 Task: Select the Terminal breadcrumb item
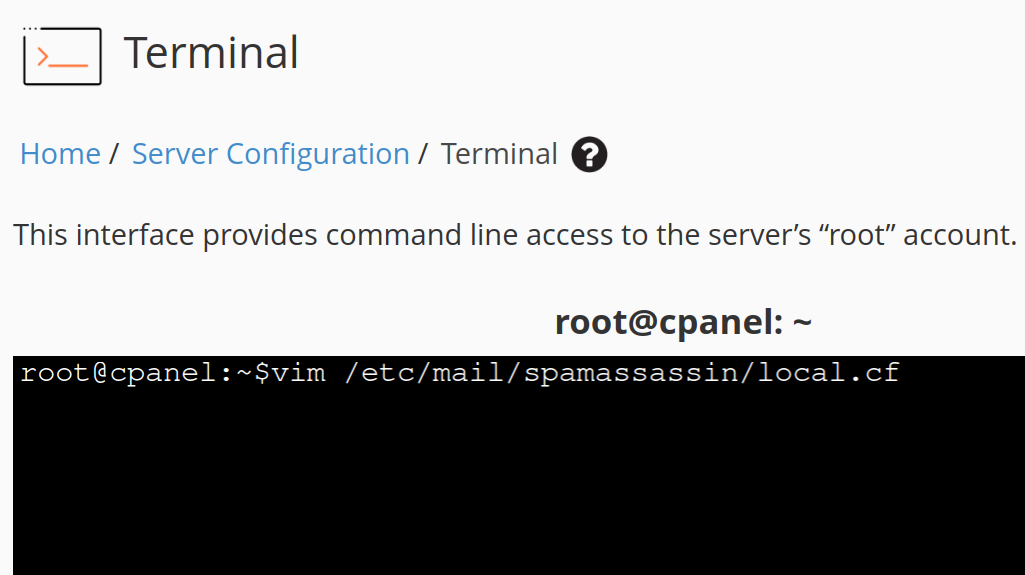pyautogui.click(x=499, y=154)
